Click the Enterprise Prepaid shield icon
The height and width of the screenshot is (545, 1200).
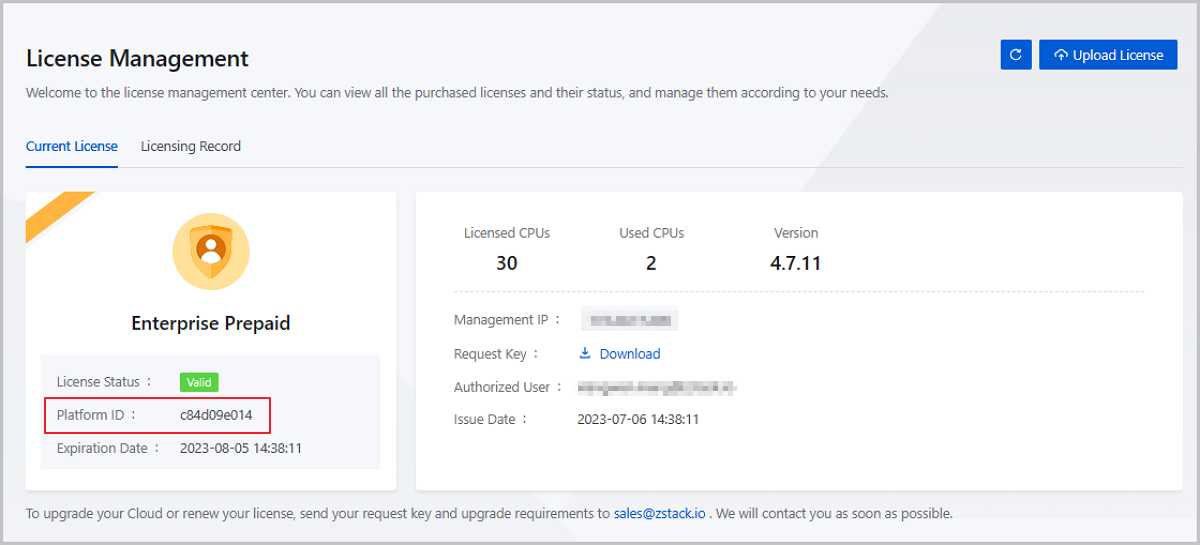[x=211, y=251]
